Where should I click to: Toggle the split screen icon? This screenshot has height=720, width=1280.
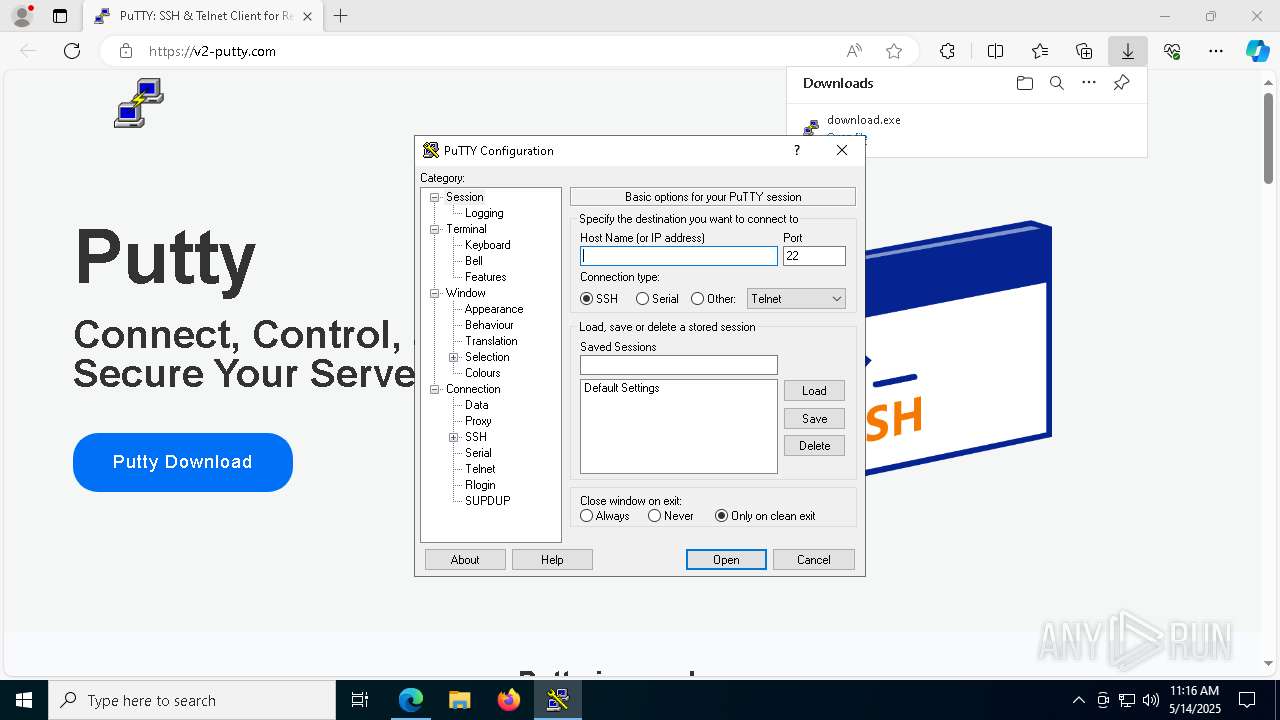[996, 51]
